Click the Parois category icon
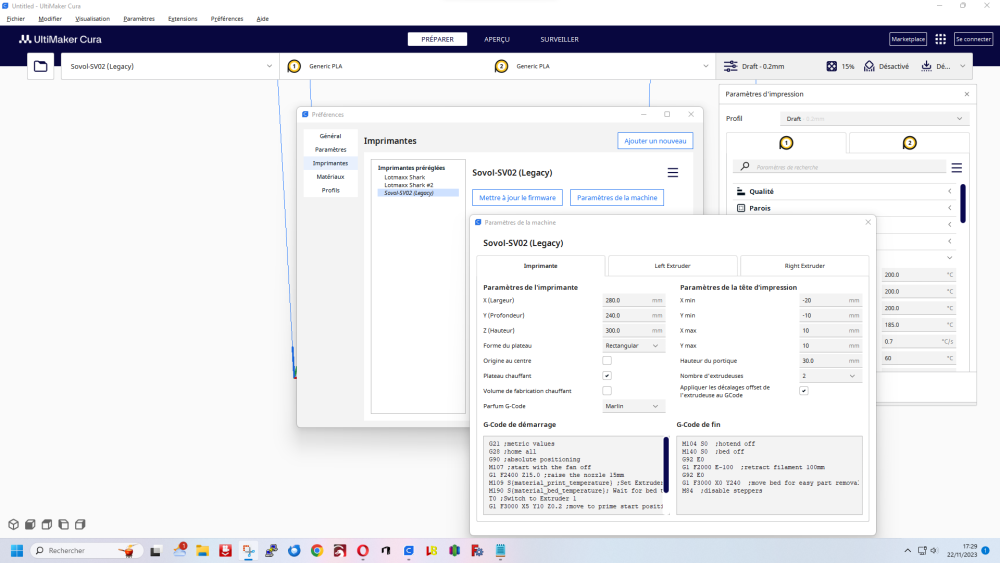Viewport: 1000px width, 563px height. click(741, 208)
